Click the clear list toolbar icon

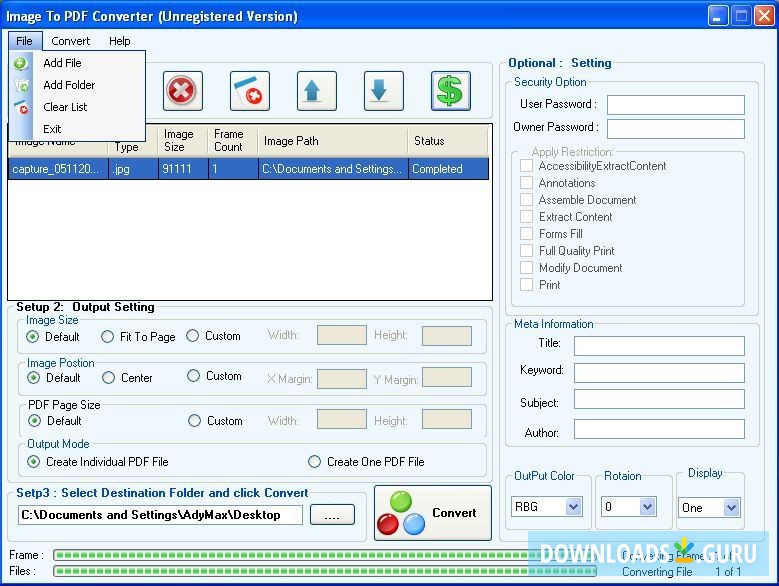(x=249, y=91)
